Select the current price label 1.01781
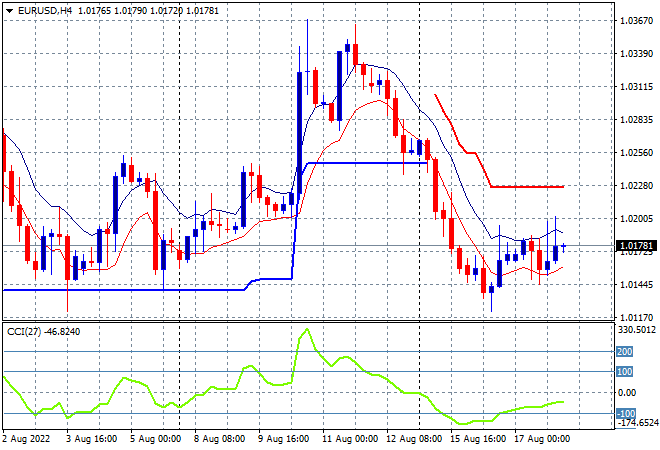 click(636, 245)
